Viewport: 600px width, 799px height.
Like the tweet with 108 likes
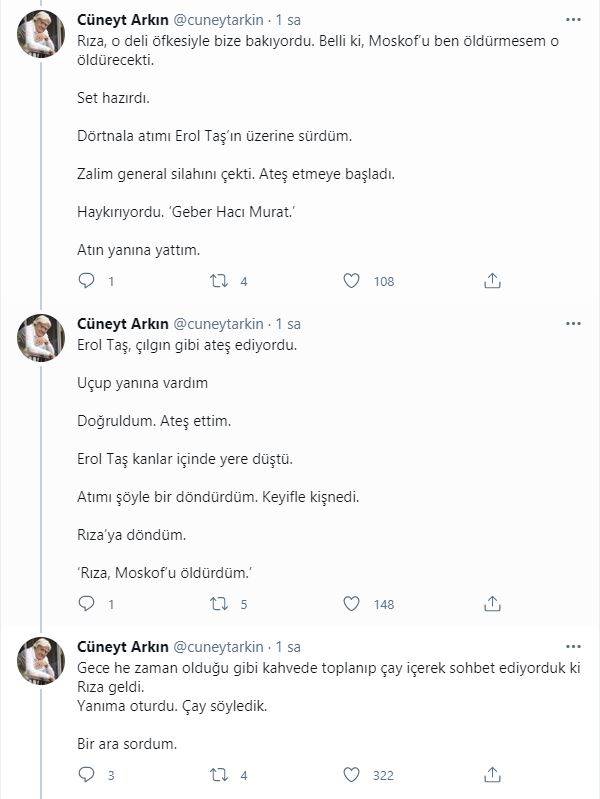coord(351,281)
